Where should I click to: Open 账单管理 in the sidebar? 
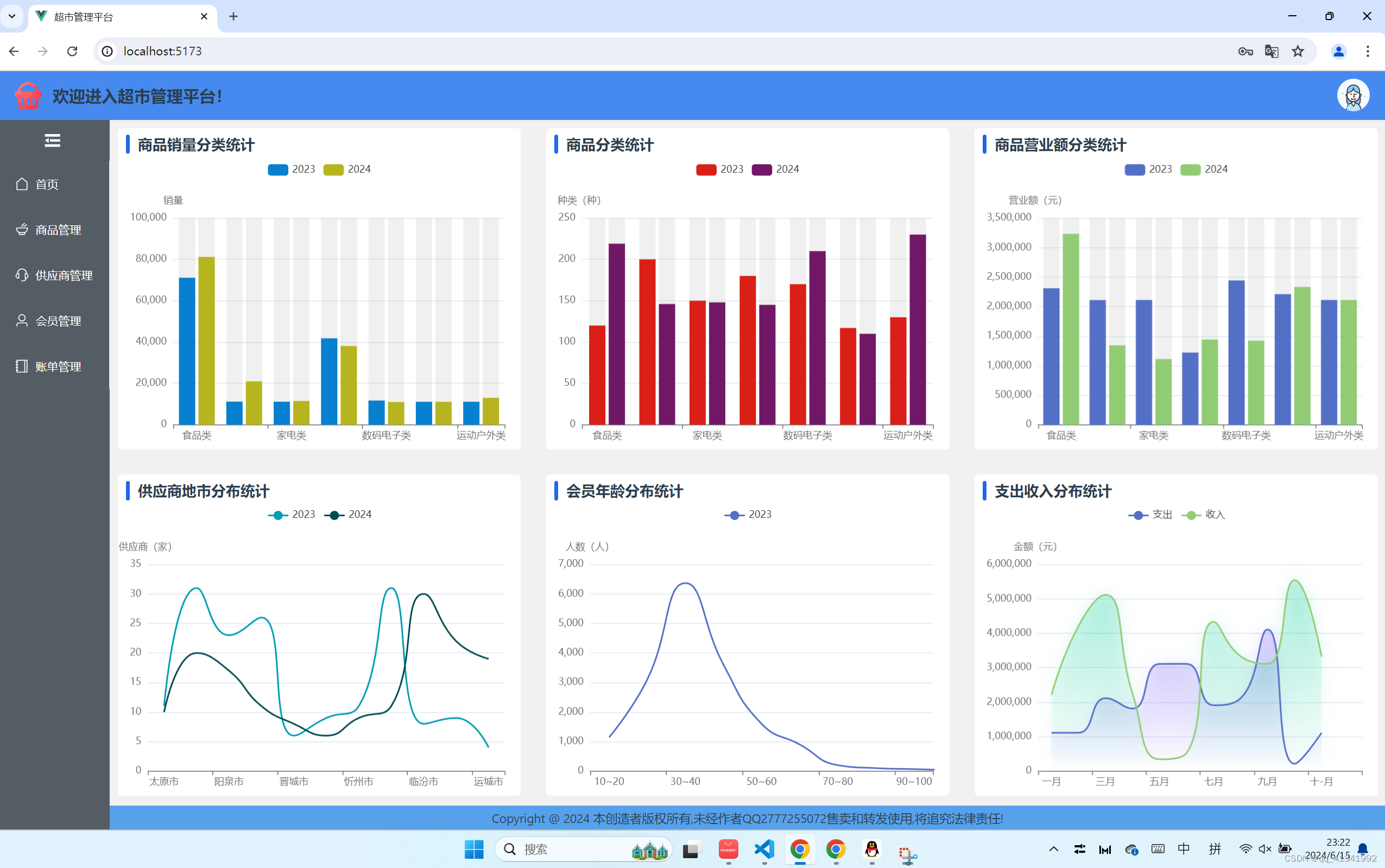click(54, 366)
